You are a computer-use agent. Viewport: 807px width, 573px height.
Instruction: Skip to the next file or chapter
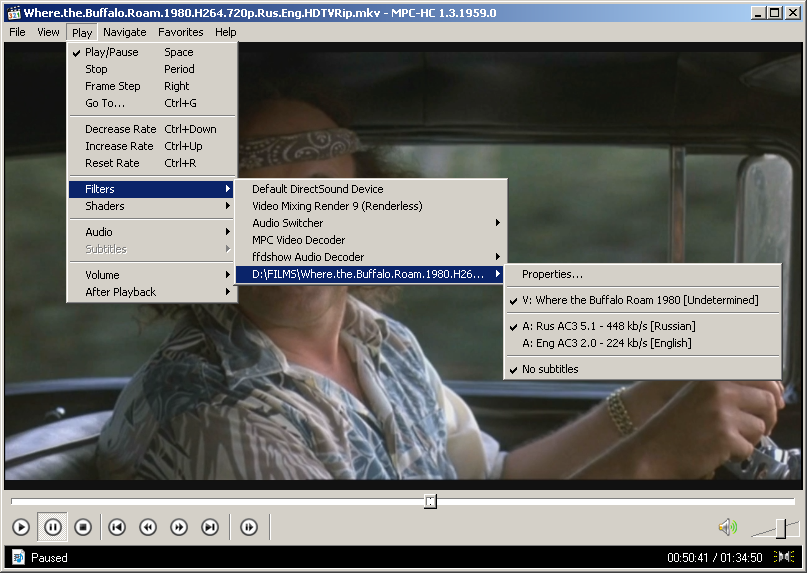(x=210, y=527)
